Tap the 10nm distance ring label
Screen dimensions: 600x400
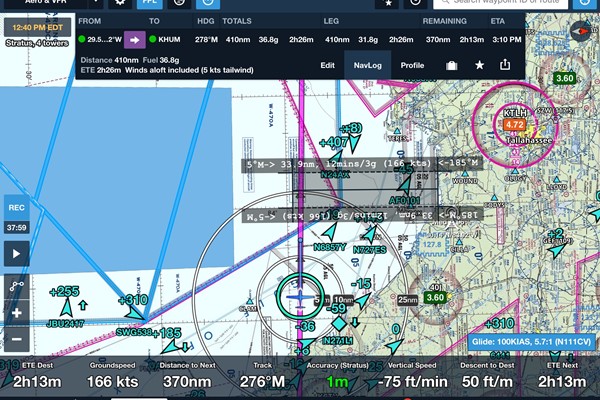343,300
